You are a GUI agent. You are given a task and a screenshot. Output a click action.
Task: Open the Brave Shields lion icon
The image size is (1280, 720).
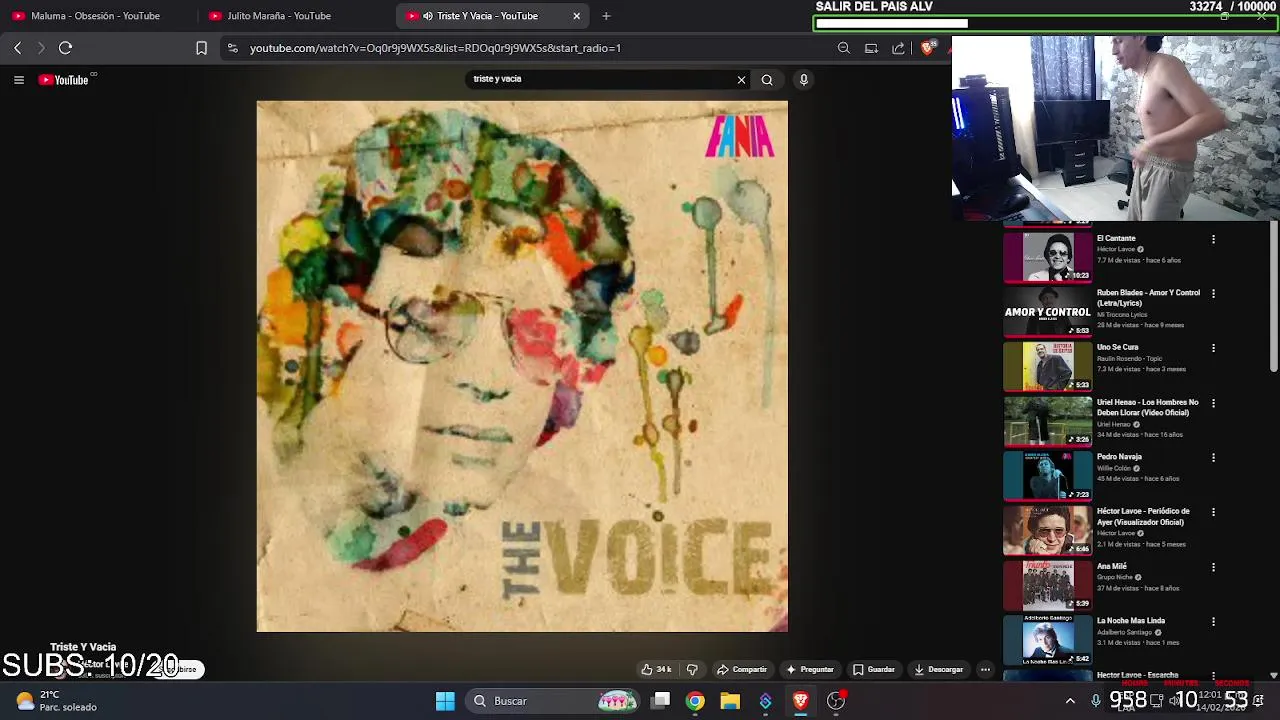[x=928, y=48]
